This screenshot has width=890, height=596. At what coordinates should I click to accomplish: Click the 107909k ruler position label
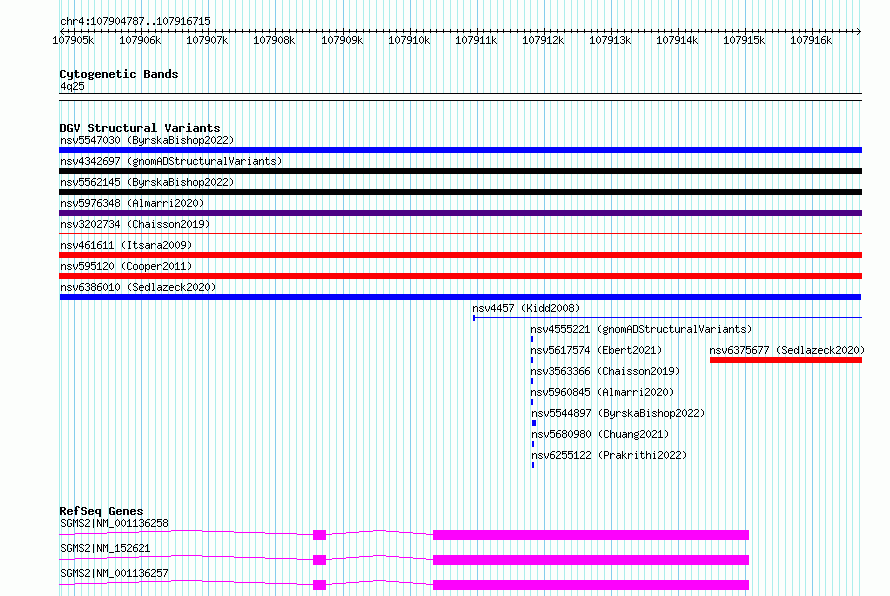click(x=342, y=40)
